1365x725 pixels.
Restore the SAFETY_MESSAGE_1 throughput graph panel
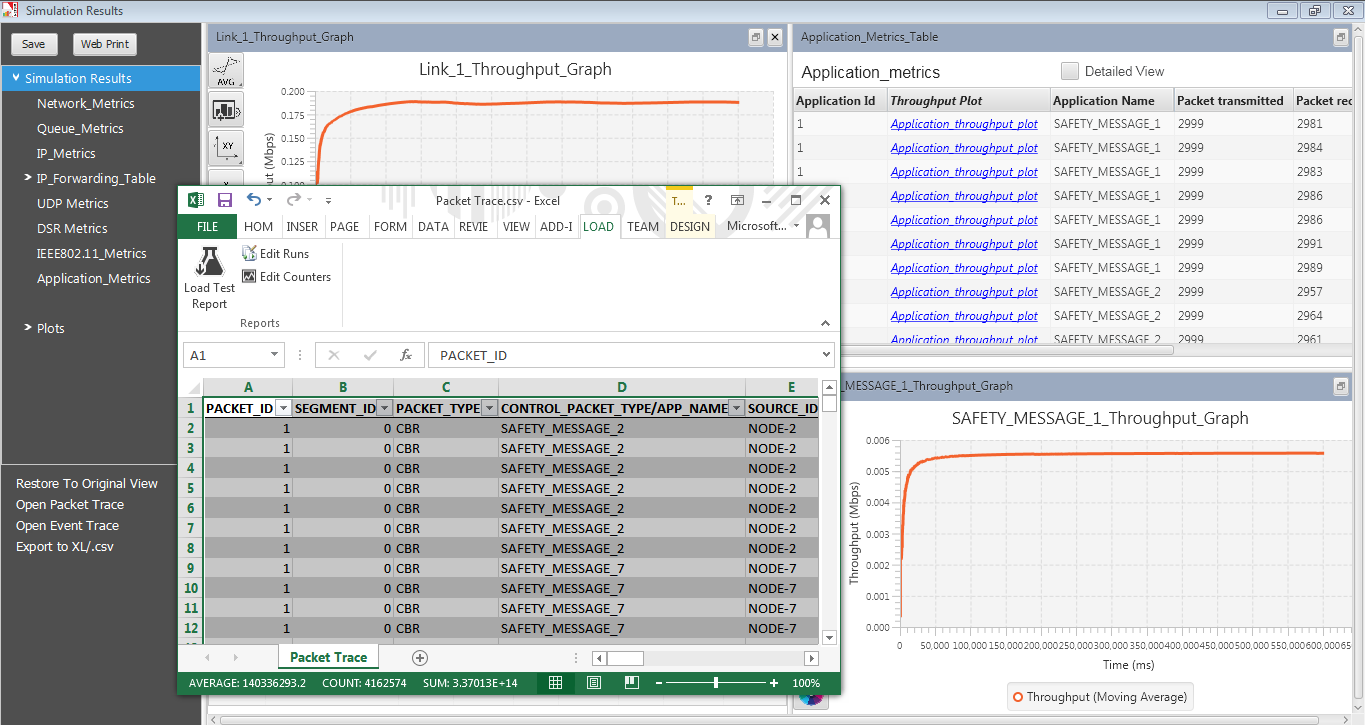click(1341, 386)
